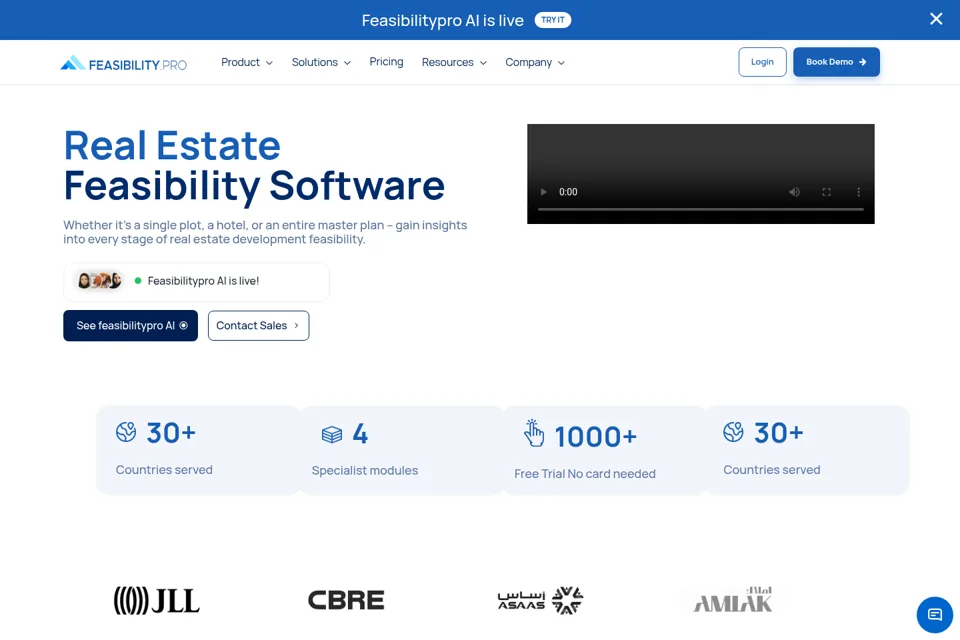The height and width of the screenshot is (640, 960).
Task: Click the Book Demo button
Action: (836, 62)
